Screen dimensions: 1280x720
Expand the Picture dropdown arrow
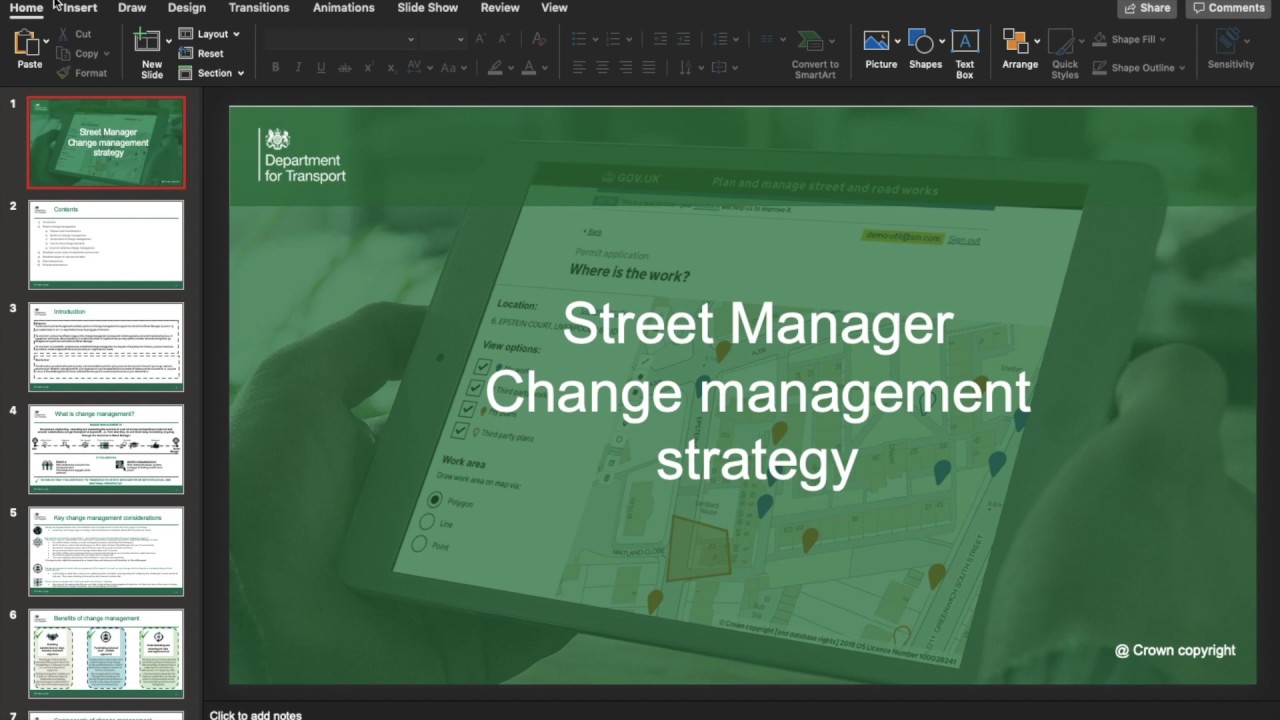pos(897,42)
